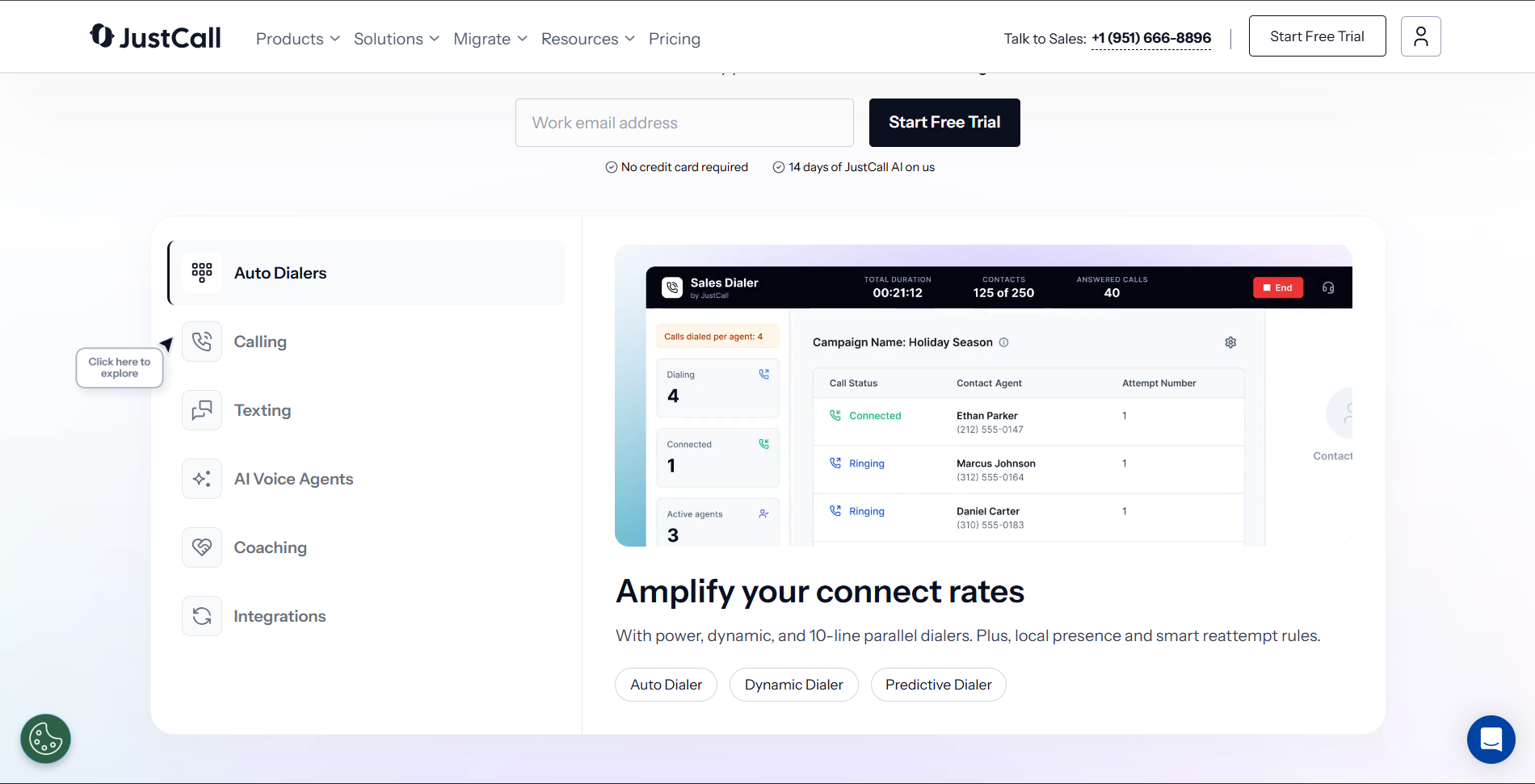Select the Integrations tab
Screen dimensions: 1535x784
(367, 616)
